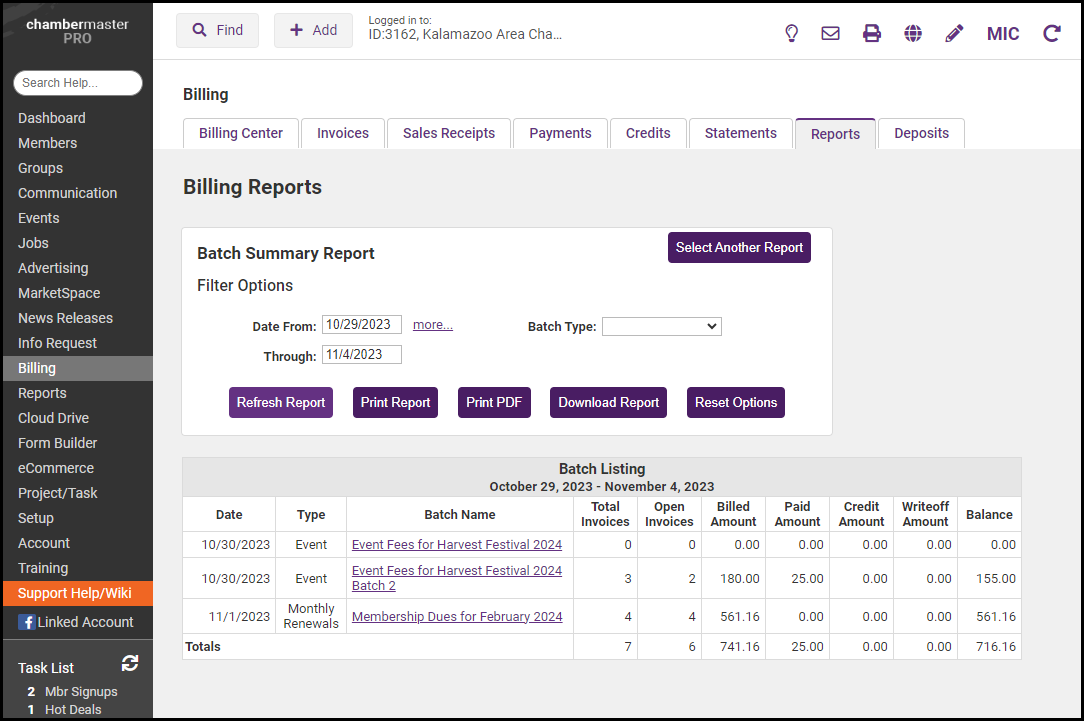Click the Download Report button

[608, 402]
